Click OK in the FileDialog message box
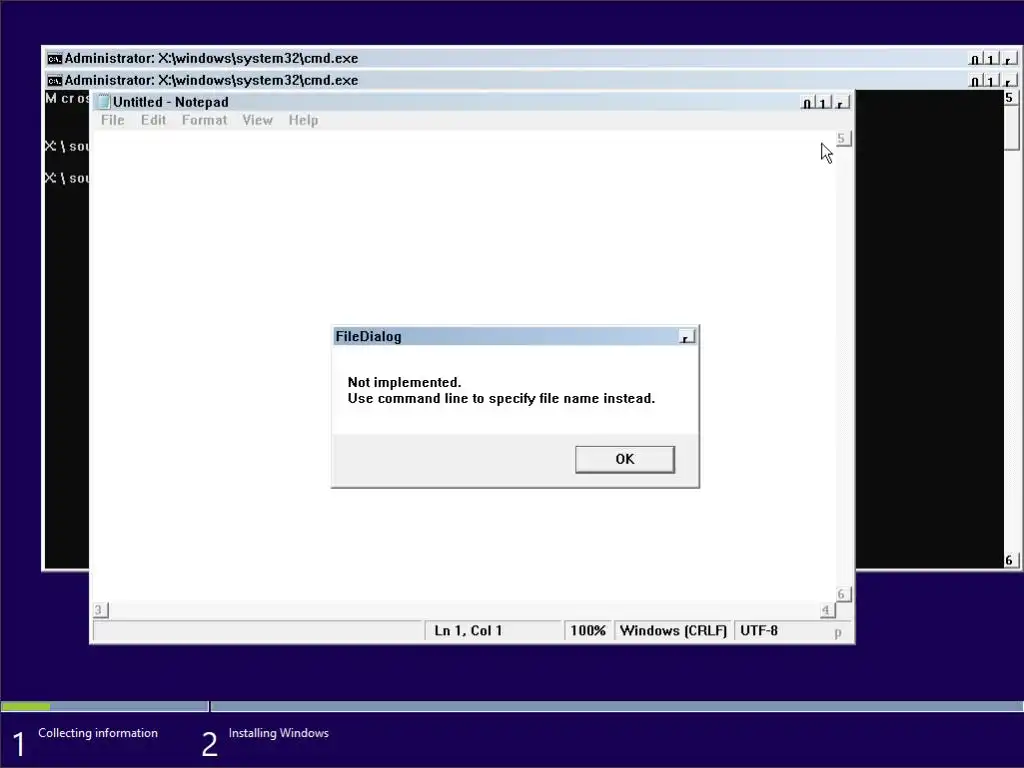 [x=624, y=459]
